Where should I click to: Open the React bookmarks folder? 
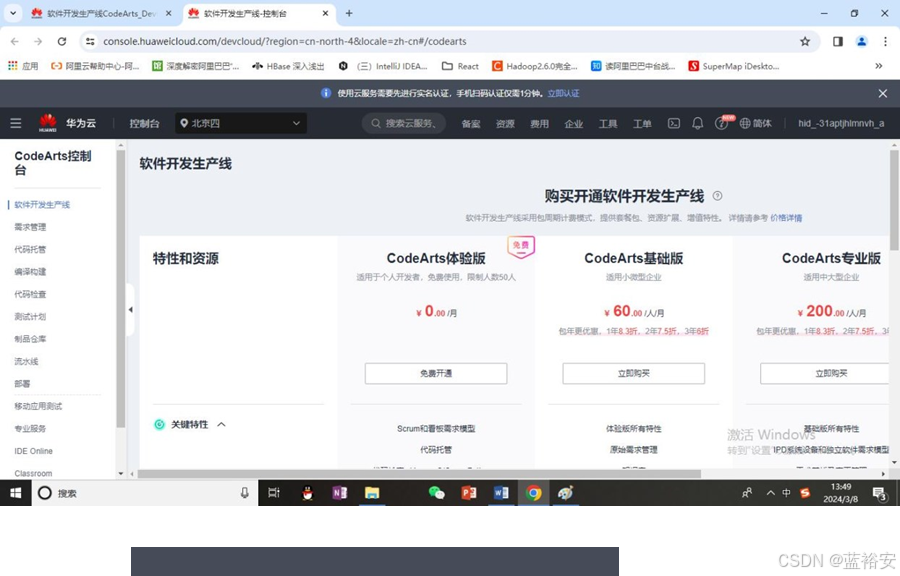[x=460, y=66]
